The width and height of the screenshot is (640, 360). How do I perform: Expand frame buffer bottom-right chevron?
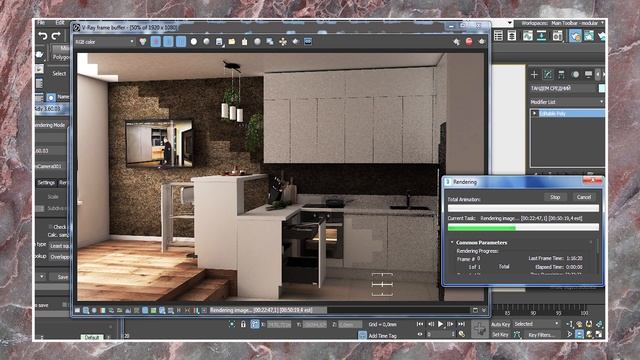484,311
